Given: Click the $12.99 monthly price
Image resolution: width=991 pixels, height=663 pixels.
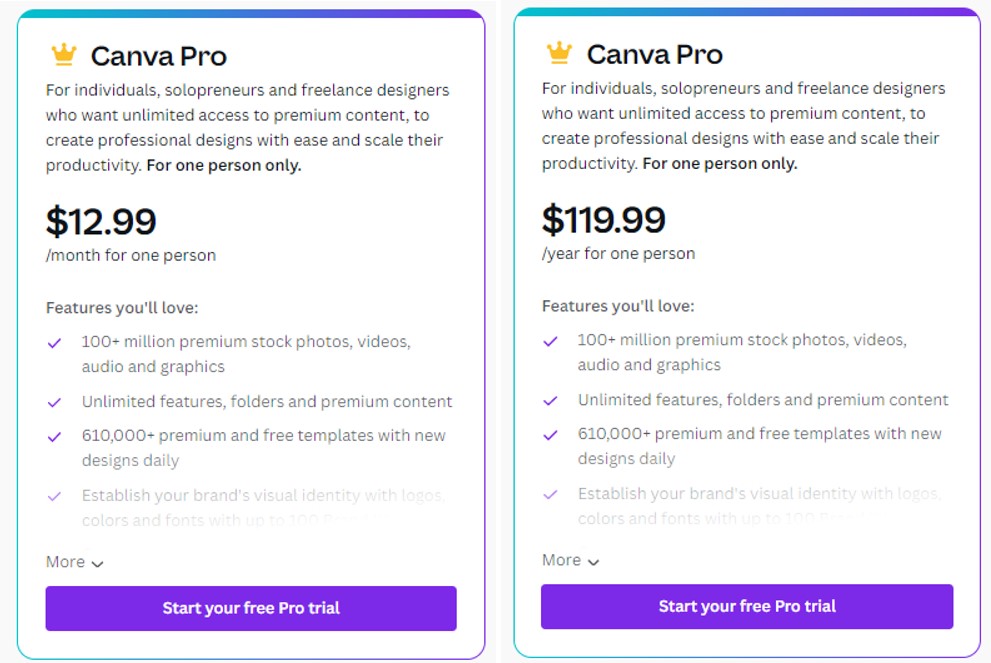Looking at the screenshot, I should tap(101, 222).
